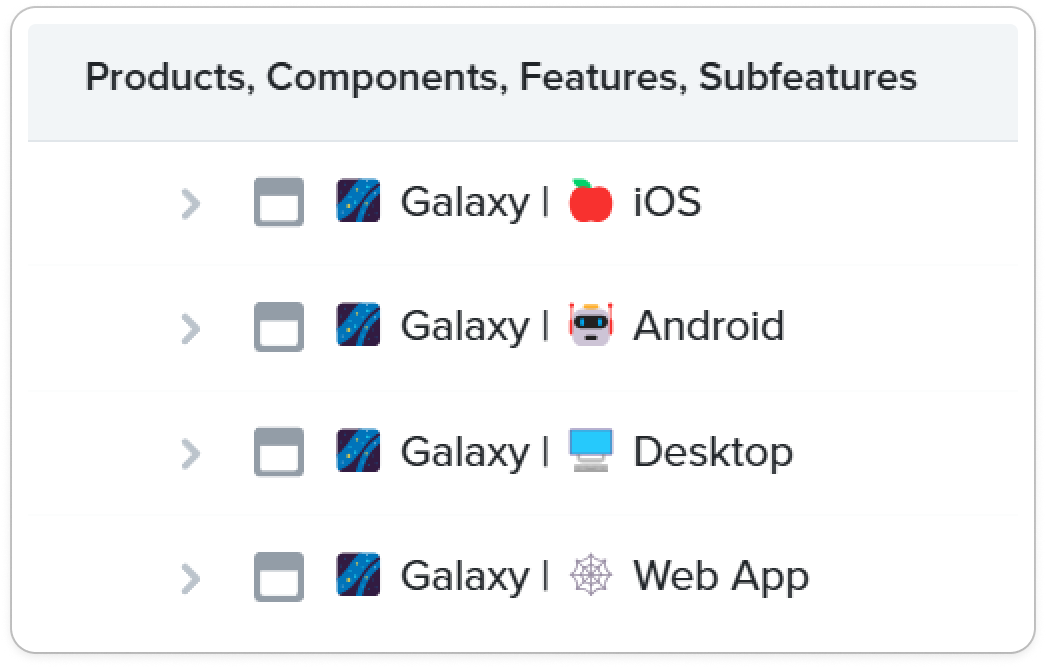Expand the Galaxy Desktop product row
This screenshot has width=1046, height=668.
click(191, 454)
